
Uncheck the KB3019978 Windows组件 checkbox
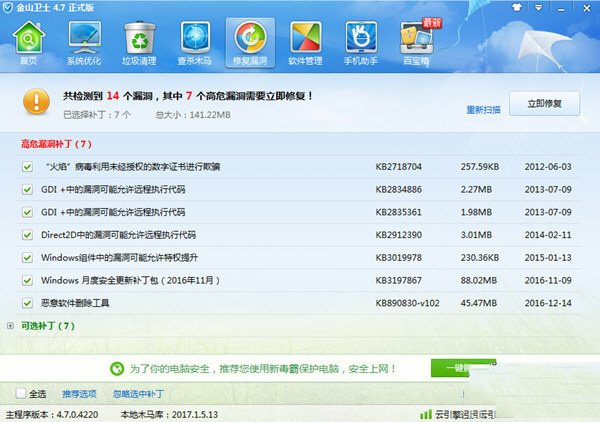(27, 257)
